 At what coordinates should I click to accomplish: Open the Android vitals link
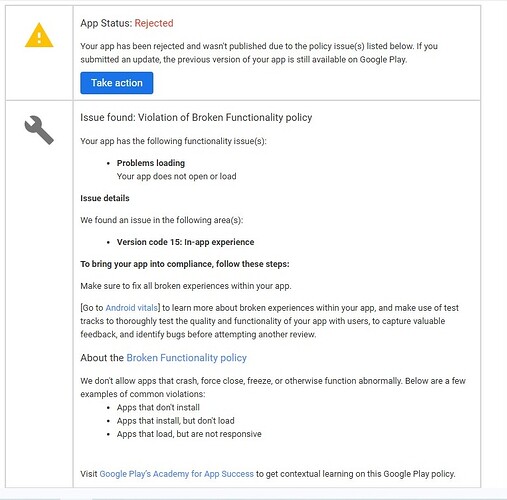[x=132, y=308]
